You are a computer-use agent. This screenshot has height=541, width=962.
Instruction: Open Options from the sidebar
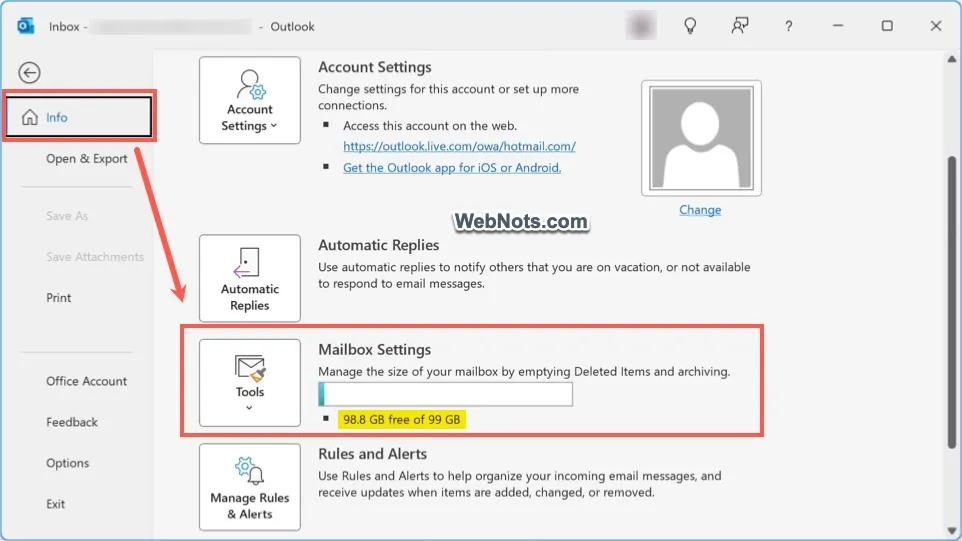pyautogui.click(x=67, y=463)
